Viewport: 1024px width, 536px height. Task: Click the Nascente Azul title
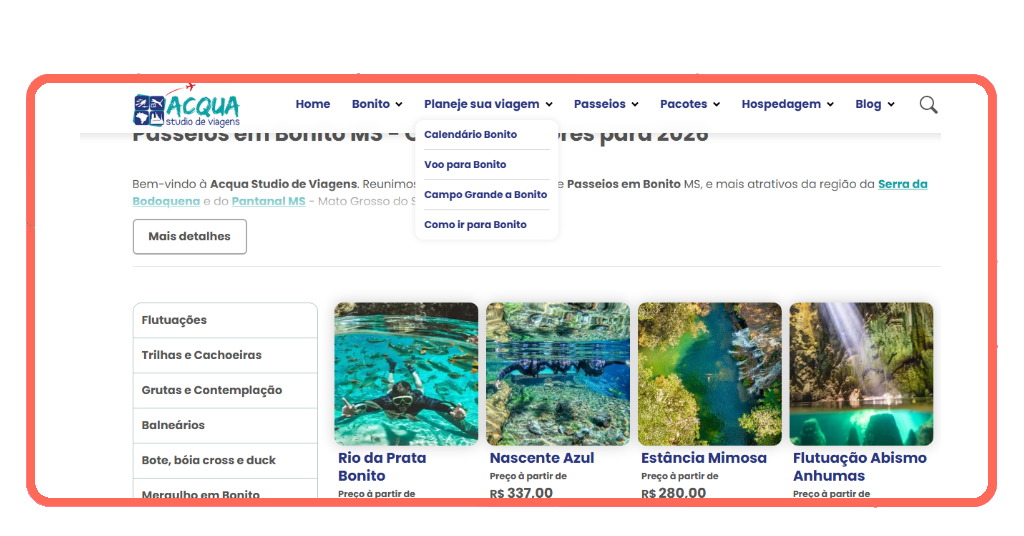(x=542, y=458)
